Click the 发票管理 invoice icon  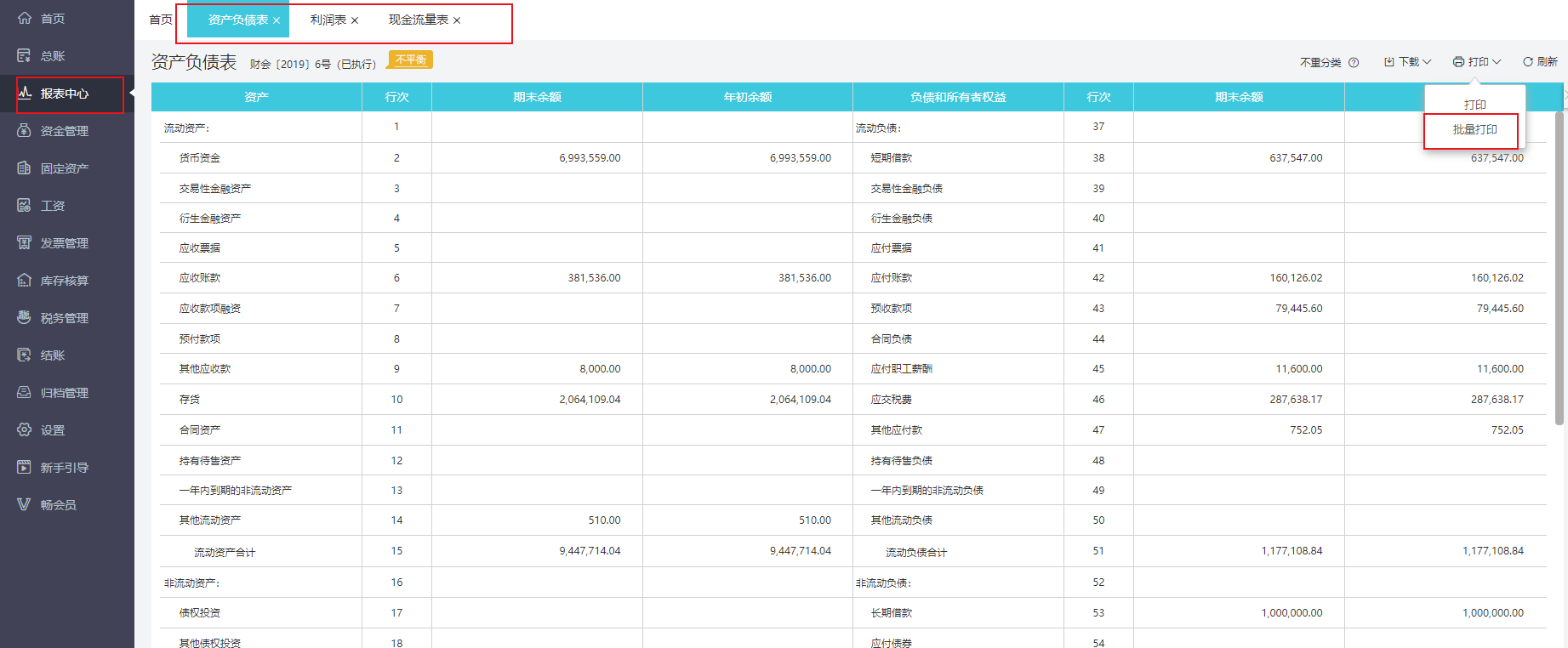[25, 242]
